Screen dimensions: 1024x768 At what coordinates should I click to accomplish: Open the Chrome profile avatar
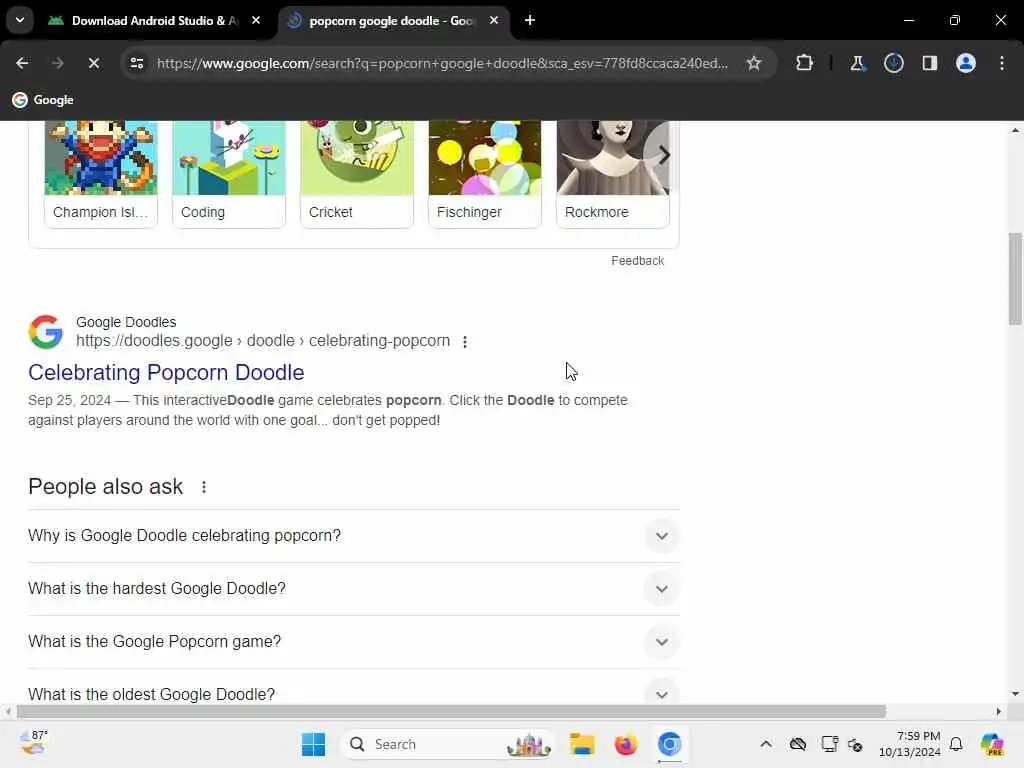[x=965, y=63]
